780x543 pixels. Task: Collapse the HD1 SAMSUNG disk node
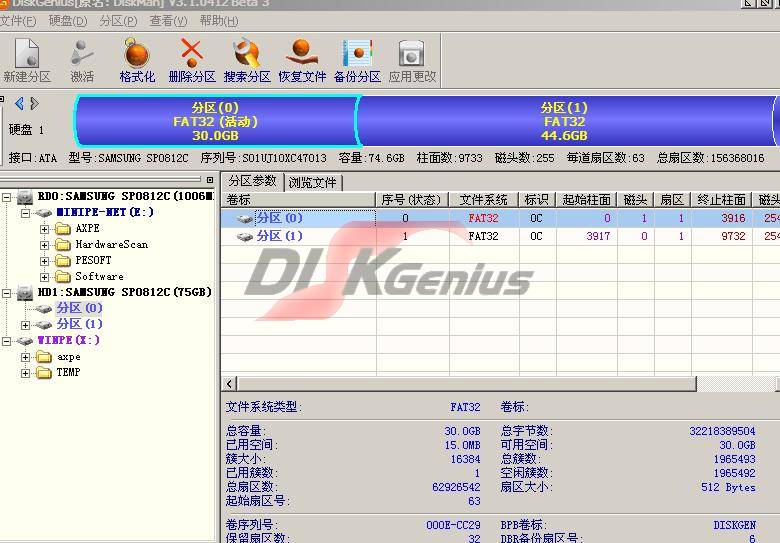(6, 293)
